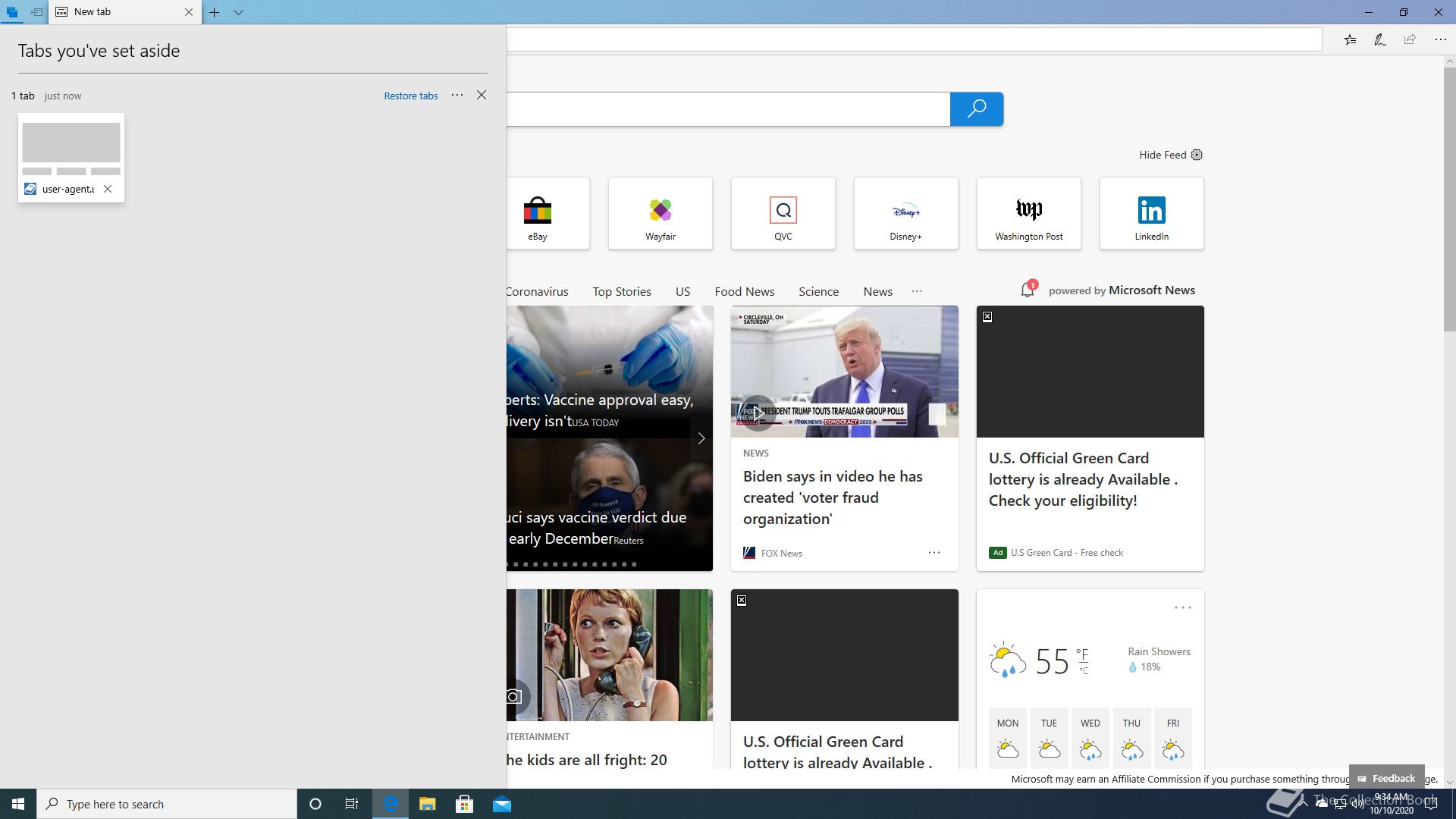1456x819 pixels.
Task: Remove the user-agent tab from aside list
Action: [108, 189]
